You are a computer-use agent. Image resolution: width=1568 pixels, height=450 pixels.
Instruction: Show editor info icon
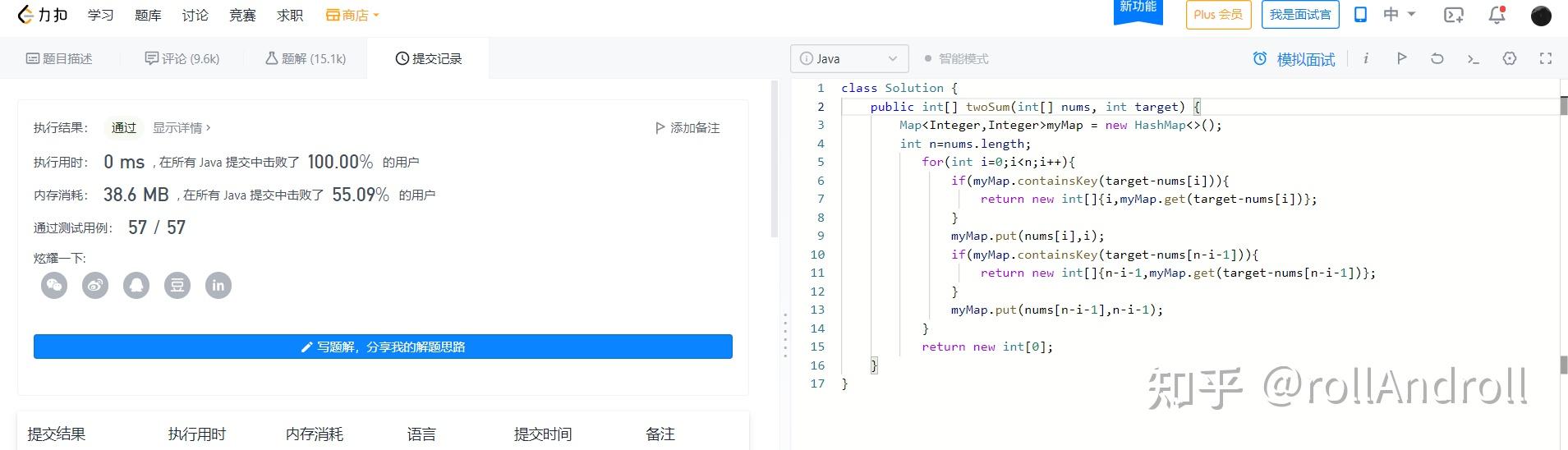coord(1366,58)
